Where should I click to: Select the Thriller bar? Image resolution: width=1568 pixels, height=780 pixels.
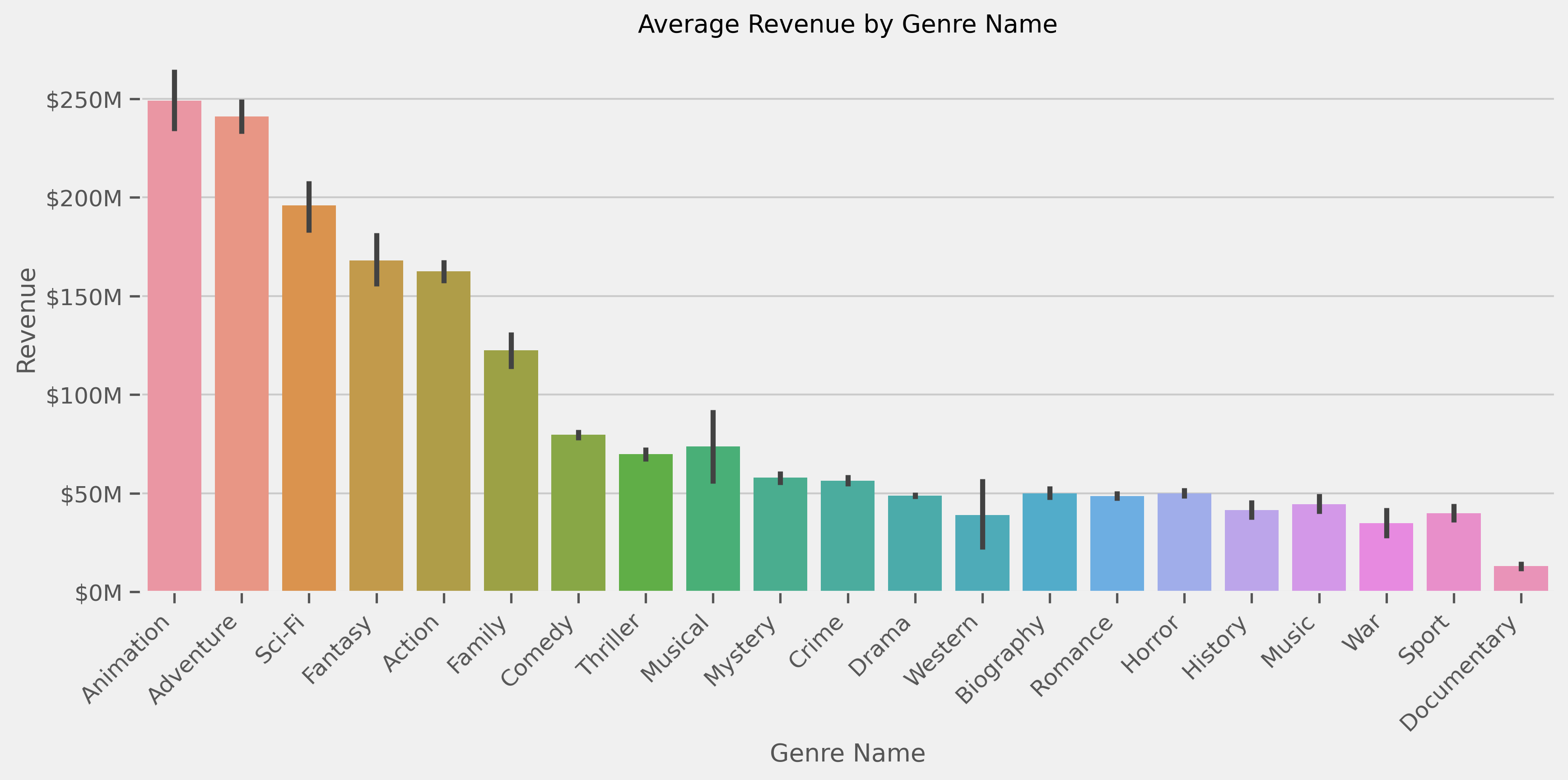646,522
